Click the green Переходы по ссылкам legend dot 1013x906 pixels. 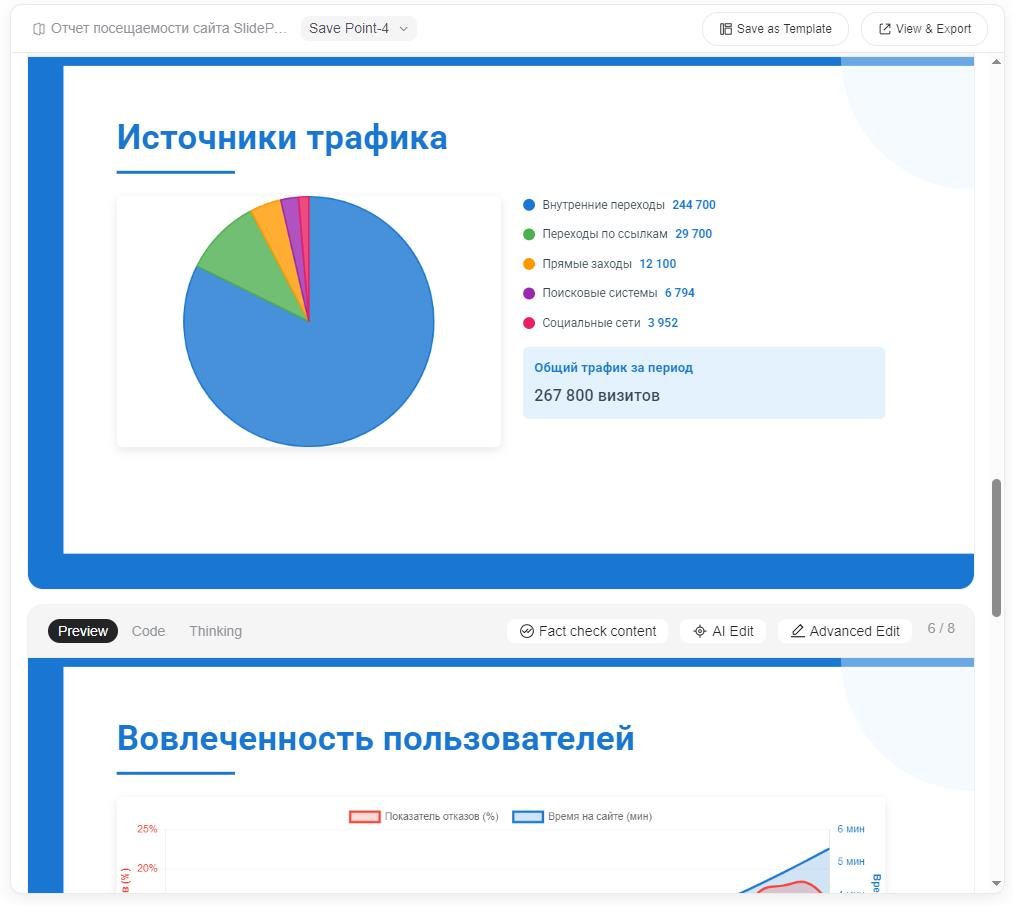click(x=529, y=234)
